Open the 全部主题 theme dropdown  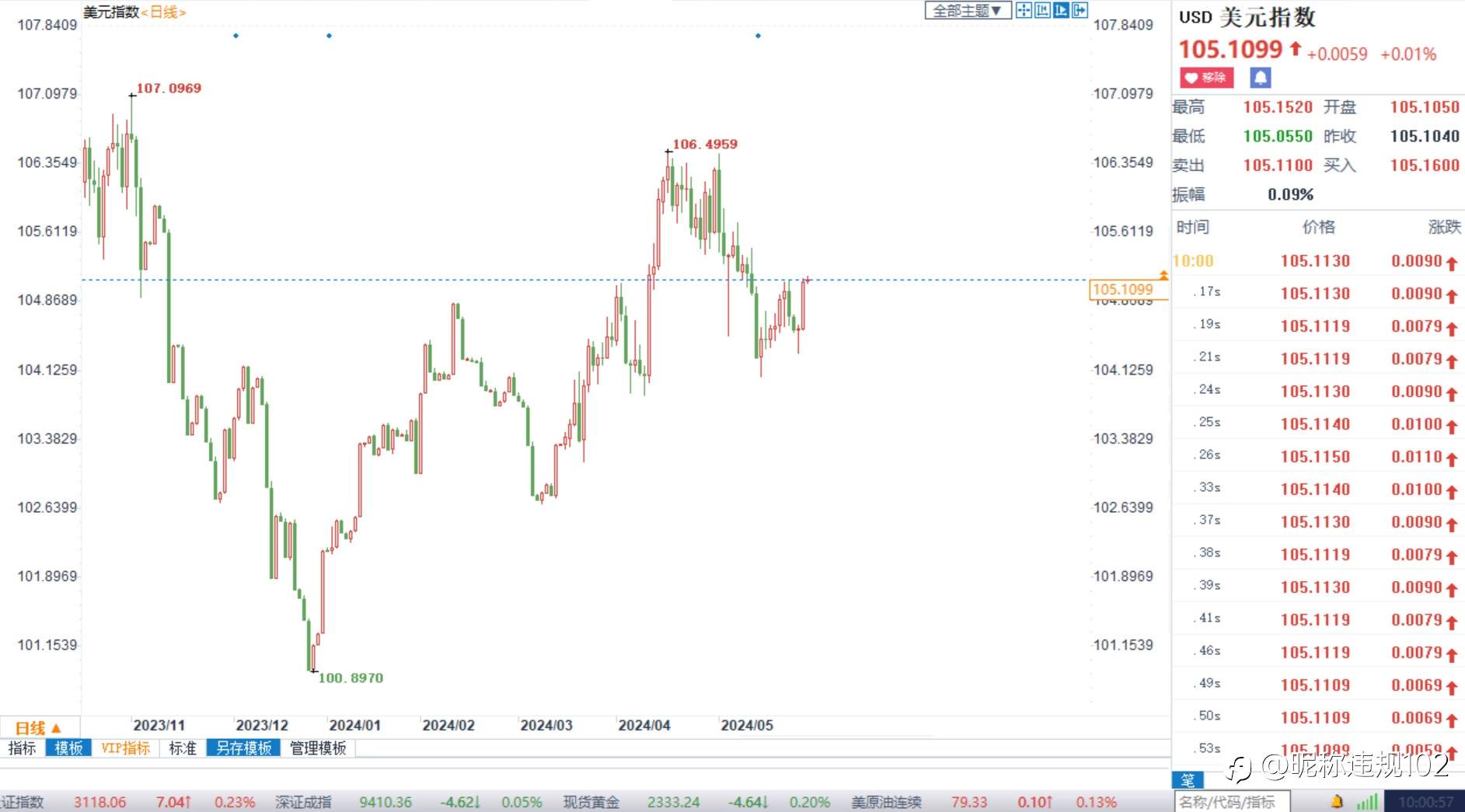click(968, 11)
